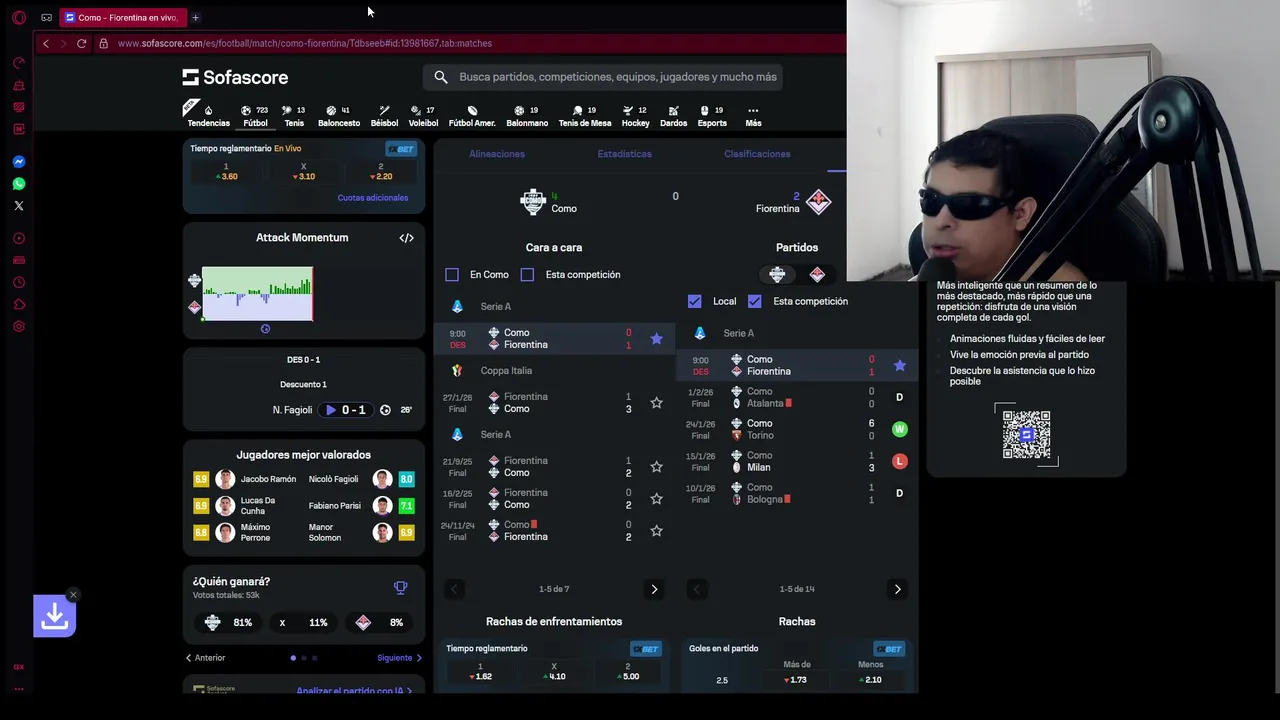
Task: Open the Esports category
Action: pyautogui.click(x=712, y=116)
